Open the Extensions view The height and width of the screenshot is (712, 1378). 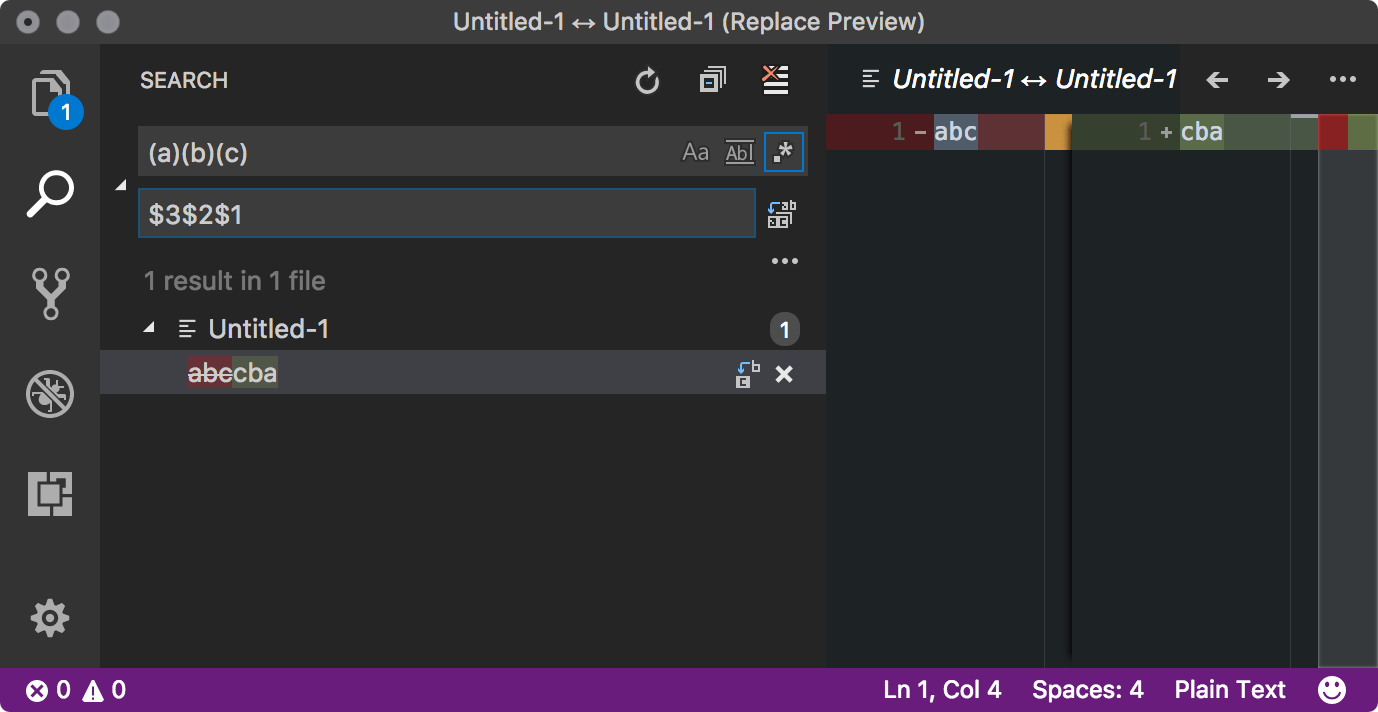coord(51,494)
